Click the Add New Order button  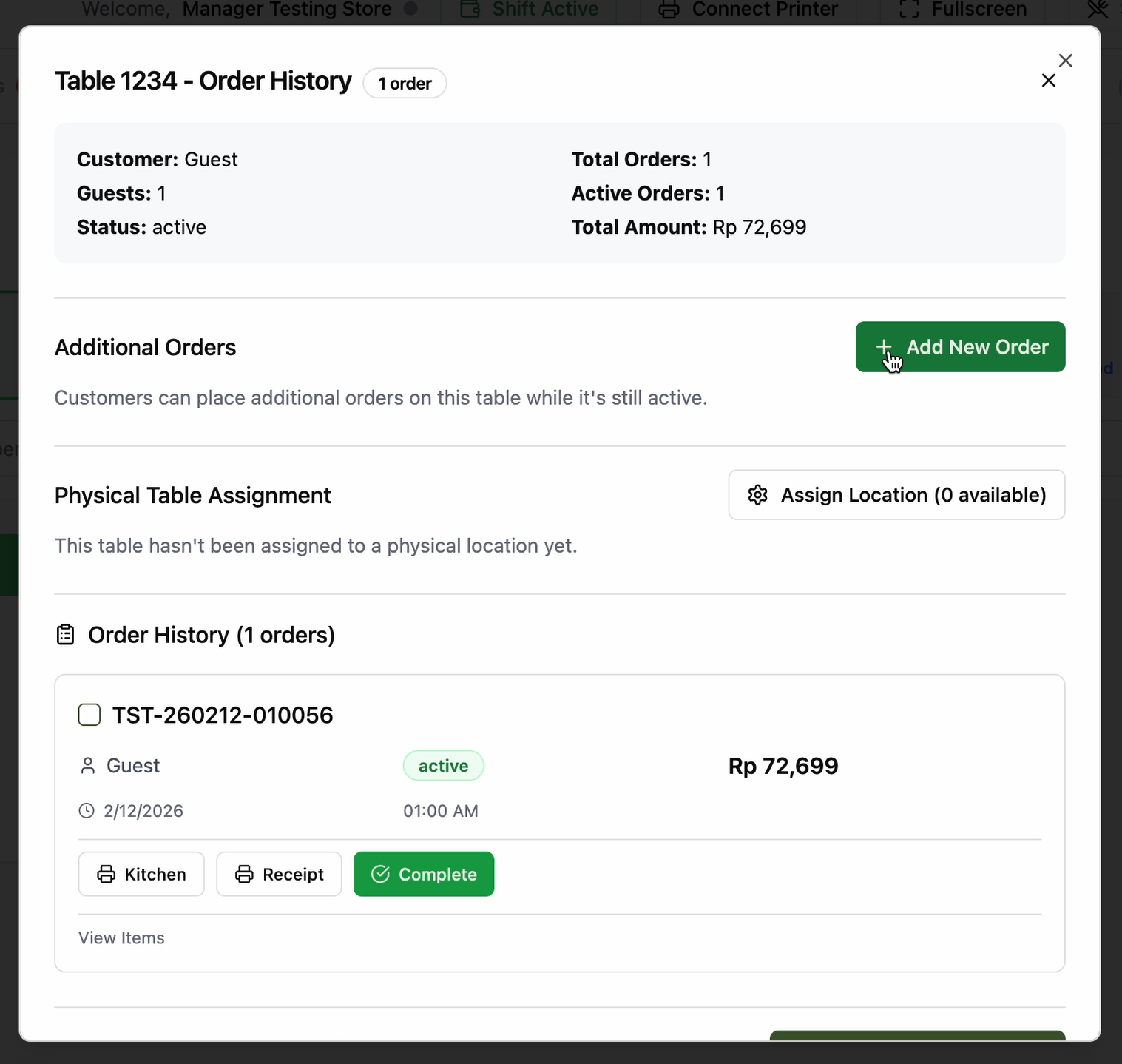[x=959, y=347]
